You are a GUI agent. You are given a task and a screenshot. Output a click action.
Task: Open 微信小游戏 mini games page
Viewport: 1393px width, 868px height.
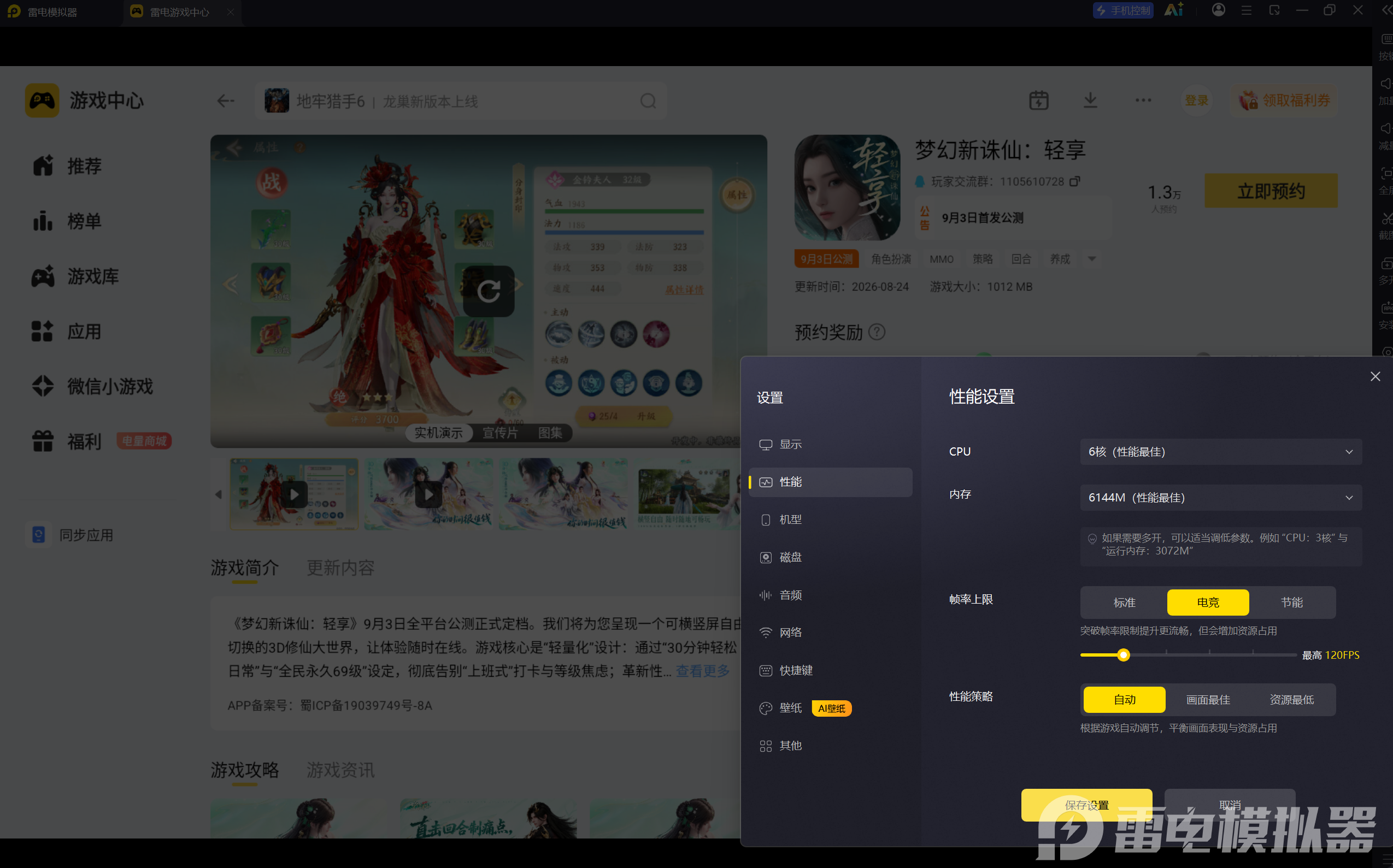pos(92,386)
